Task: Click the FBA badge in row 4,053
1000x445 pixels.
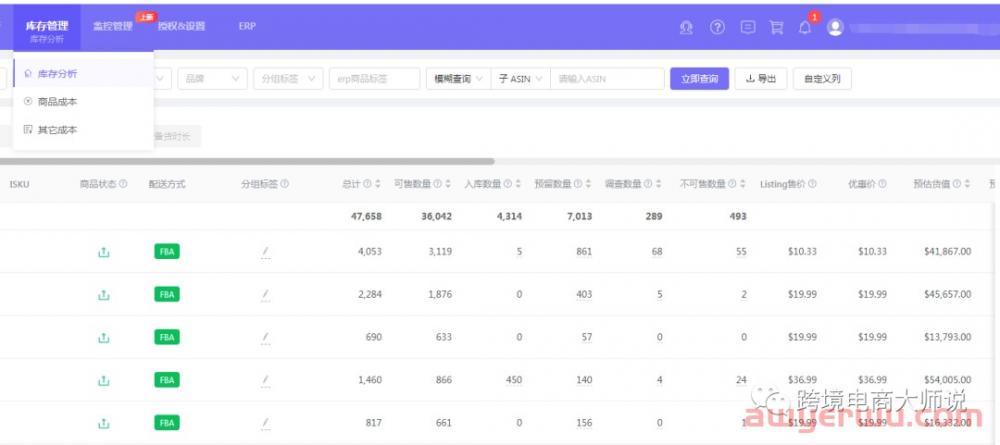Action: 166,252
